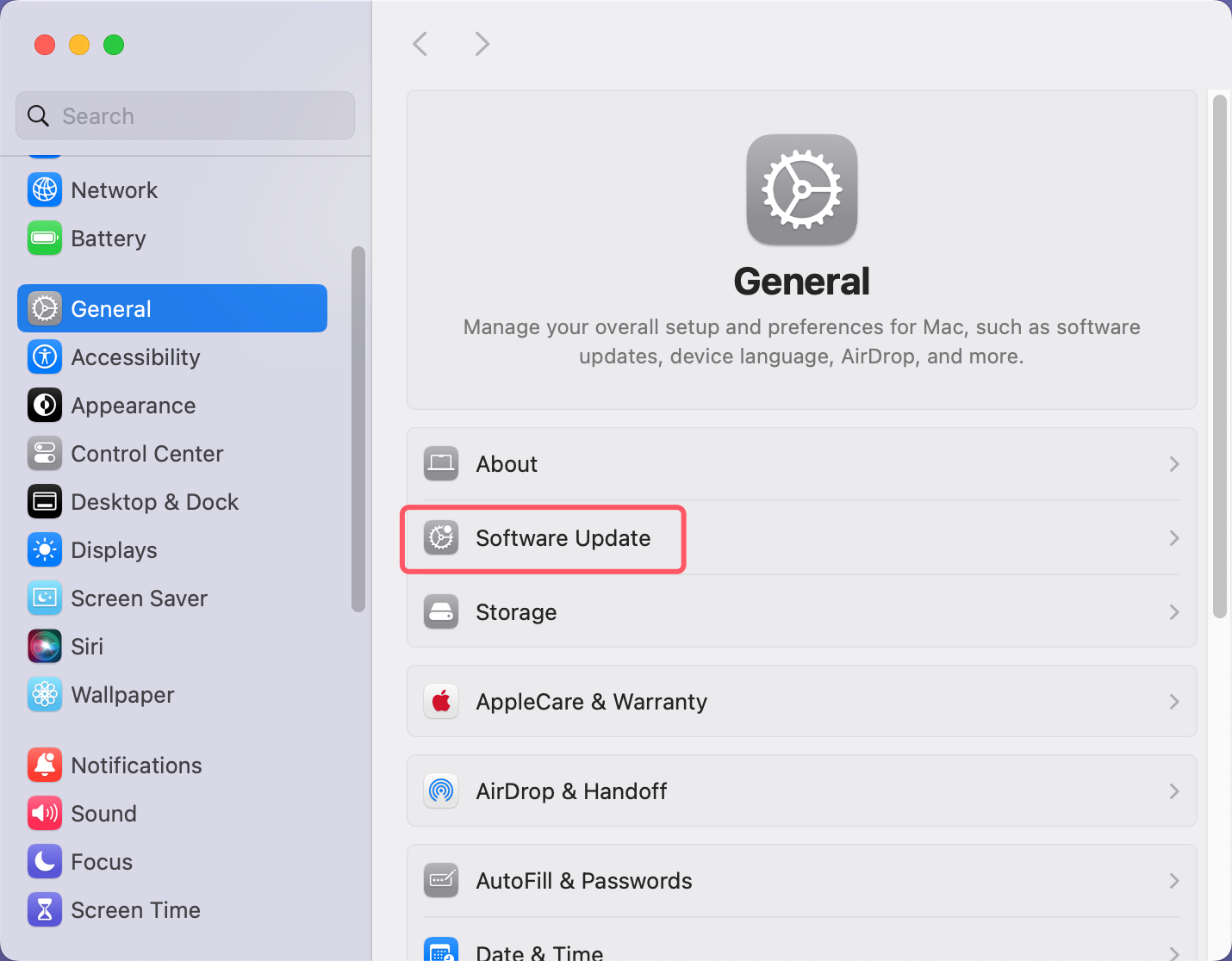Expand AirDrop & Handoff details
Screen dimensions: 1232x961
[1173, 790]
